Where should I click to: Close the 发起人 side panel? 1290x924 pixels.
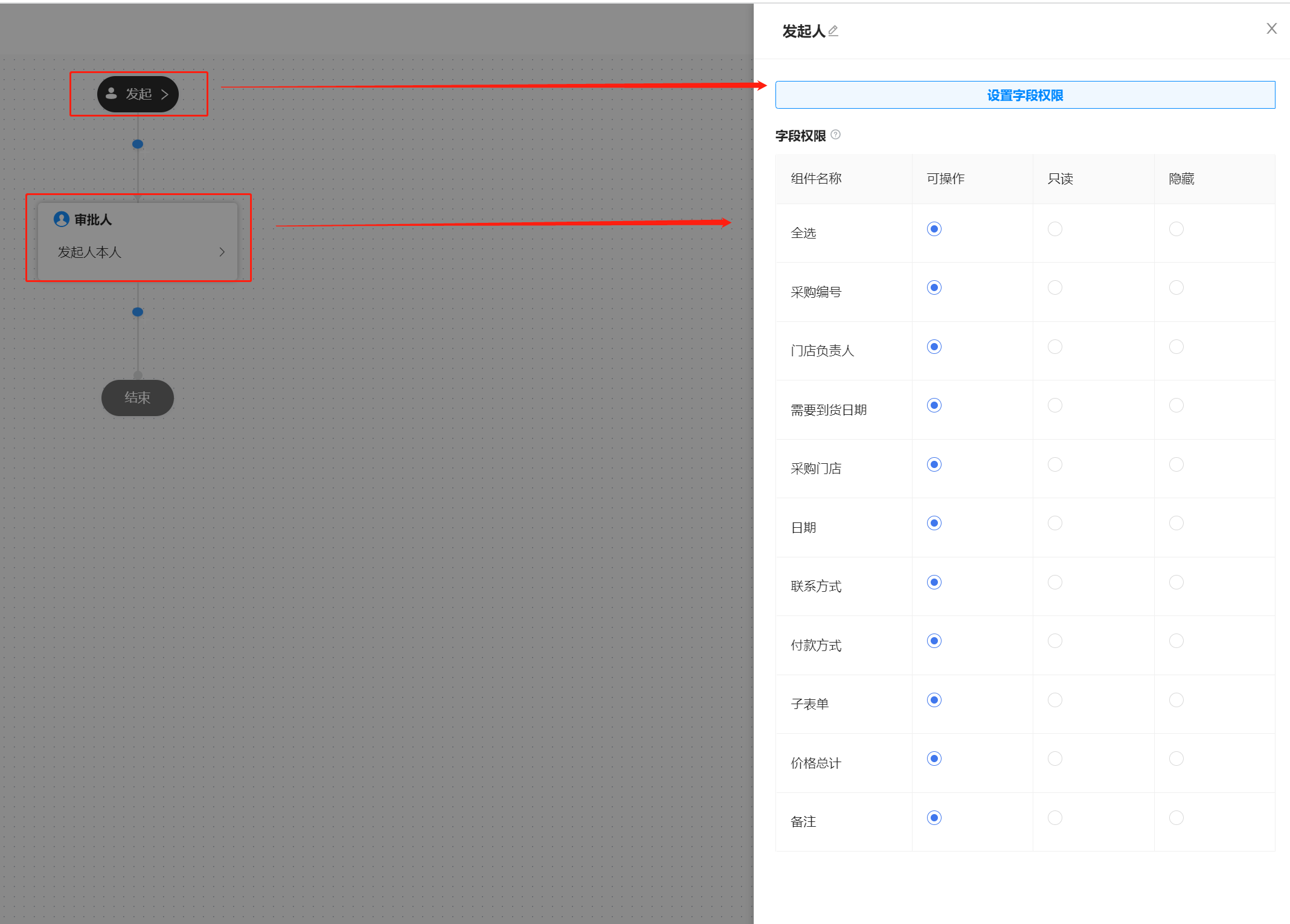click(1271, 29)
